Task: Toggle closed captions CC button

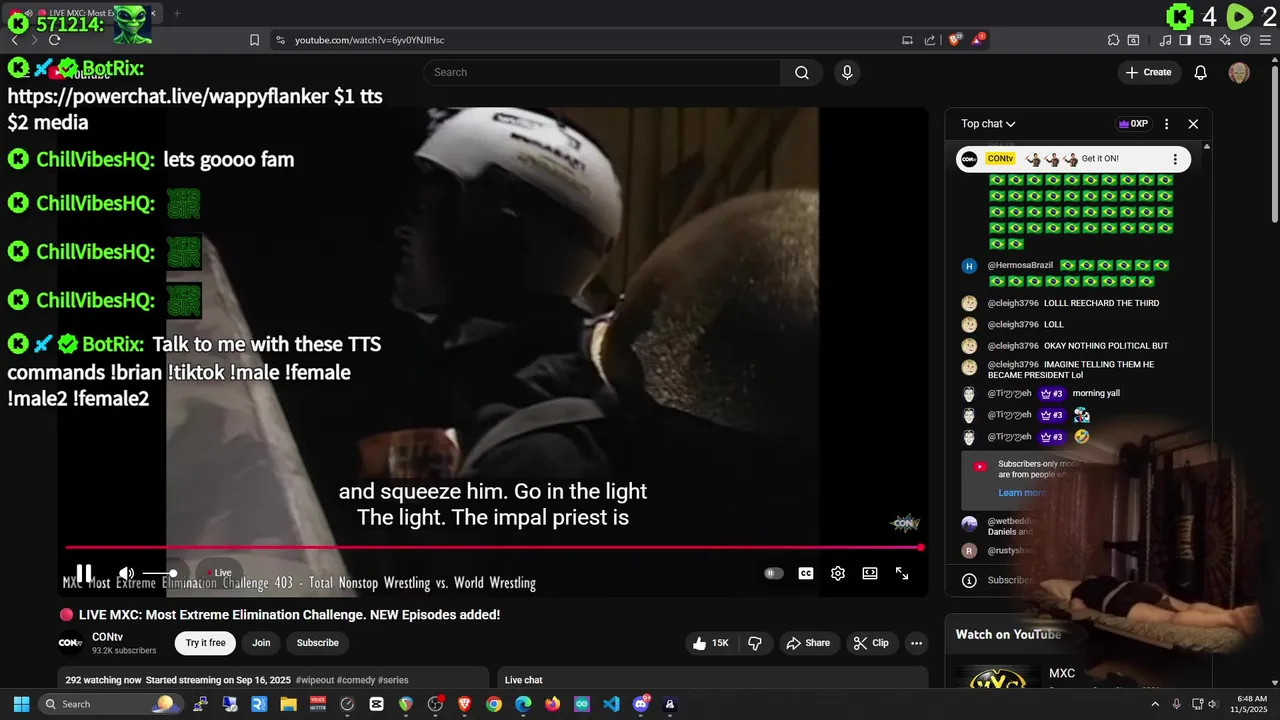Action: point(806,573)
